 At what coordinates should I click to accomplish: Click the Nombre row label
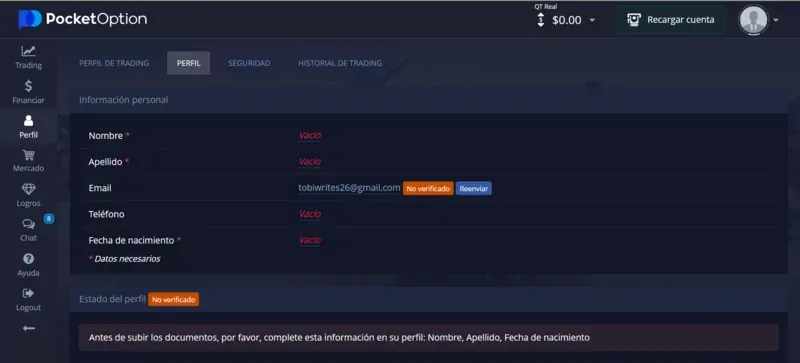pos(106,136)
